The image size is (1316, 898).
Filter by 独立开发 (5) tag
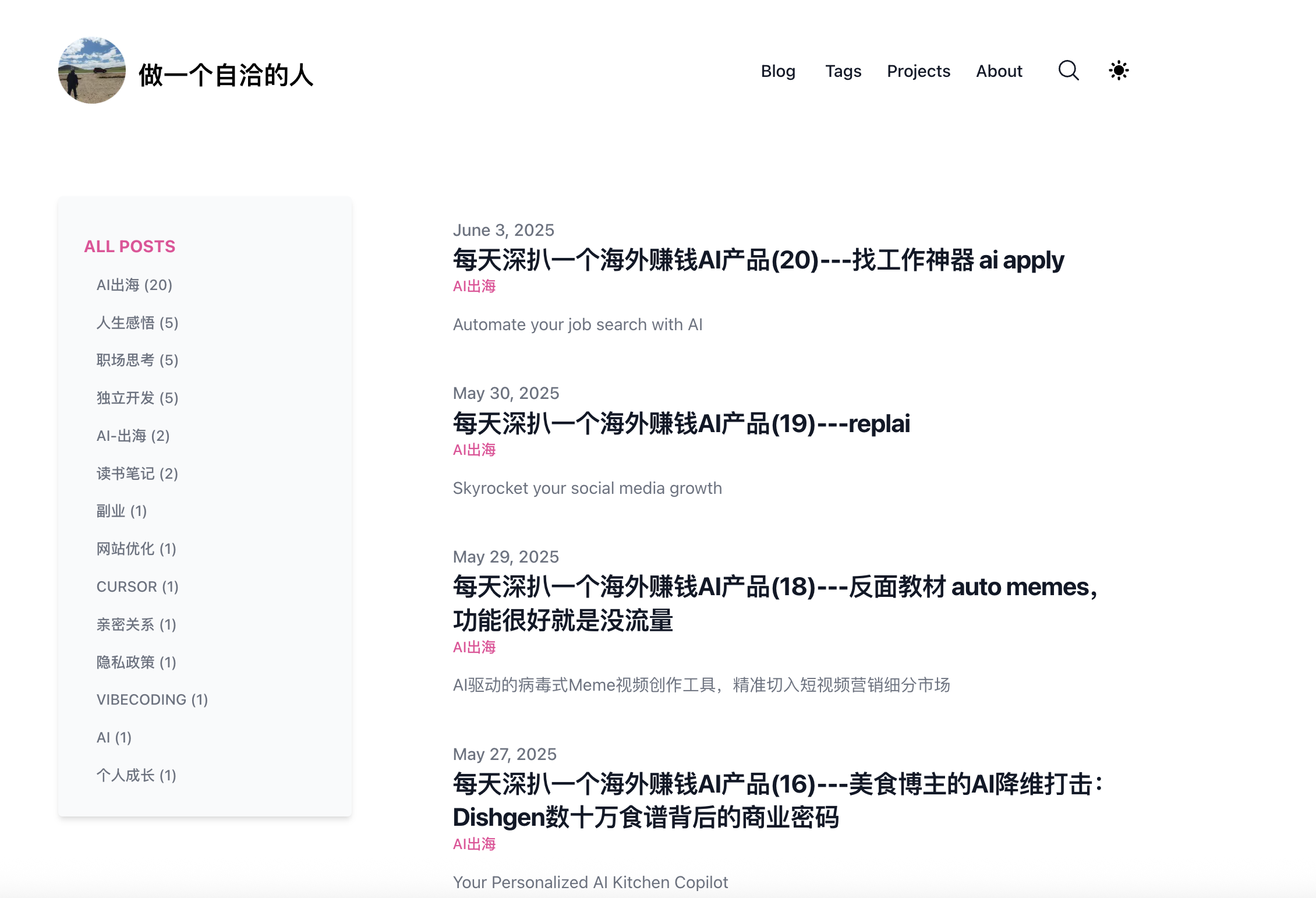point(137,398)
